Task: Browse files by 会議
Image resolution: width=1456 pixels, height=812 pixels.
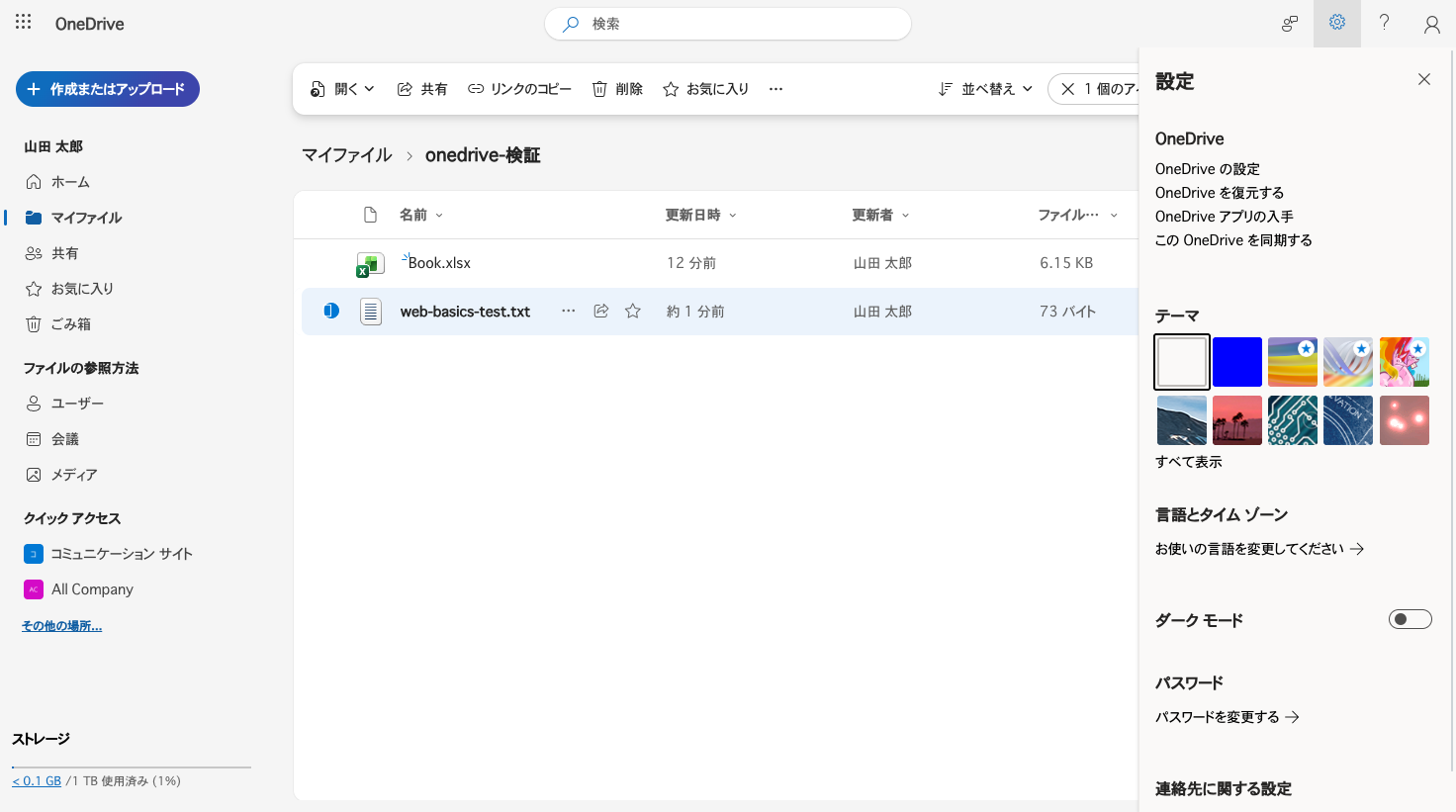Action: pyautogui.click(x=51, y=439)
